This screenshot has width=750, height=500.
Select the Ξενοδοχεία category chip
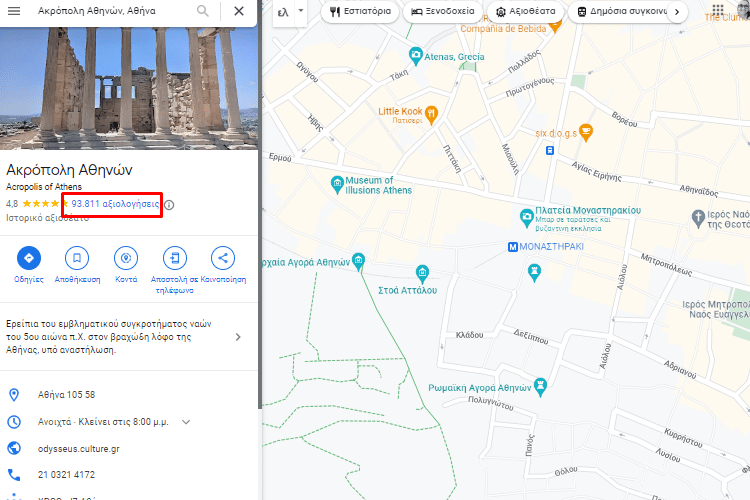(443, 11)
